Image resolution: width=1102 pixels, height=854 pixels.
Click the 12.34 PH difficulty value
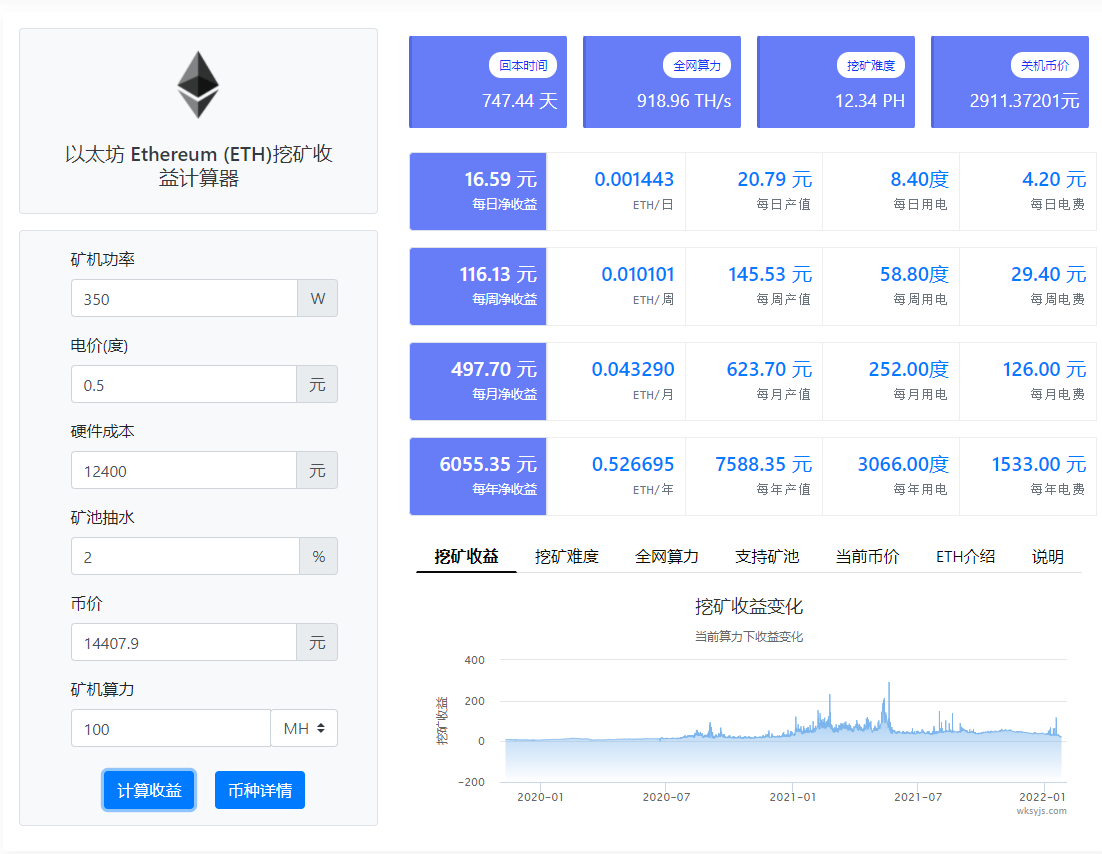click(x=869, y=101)
